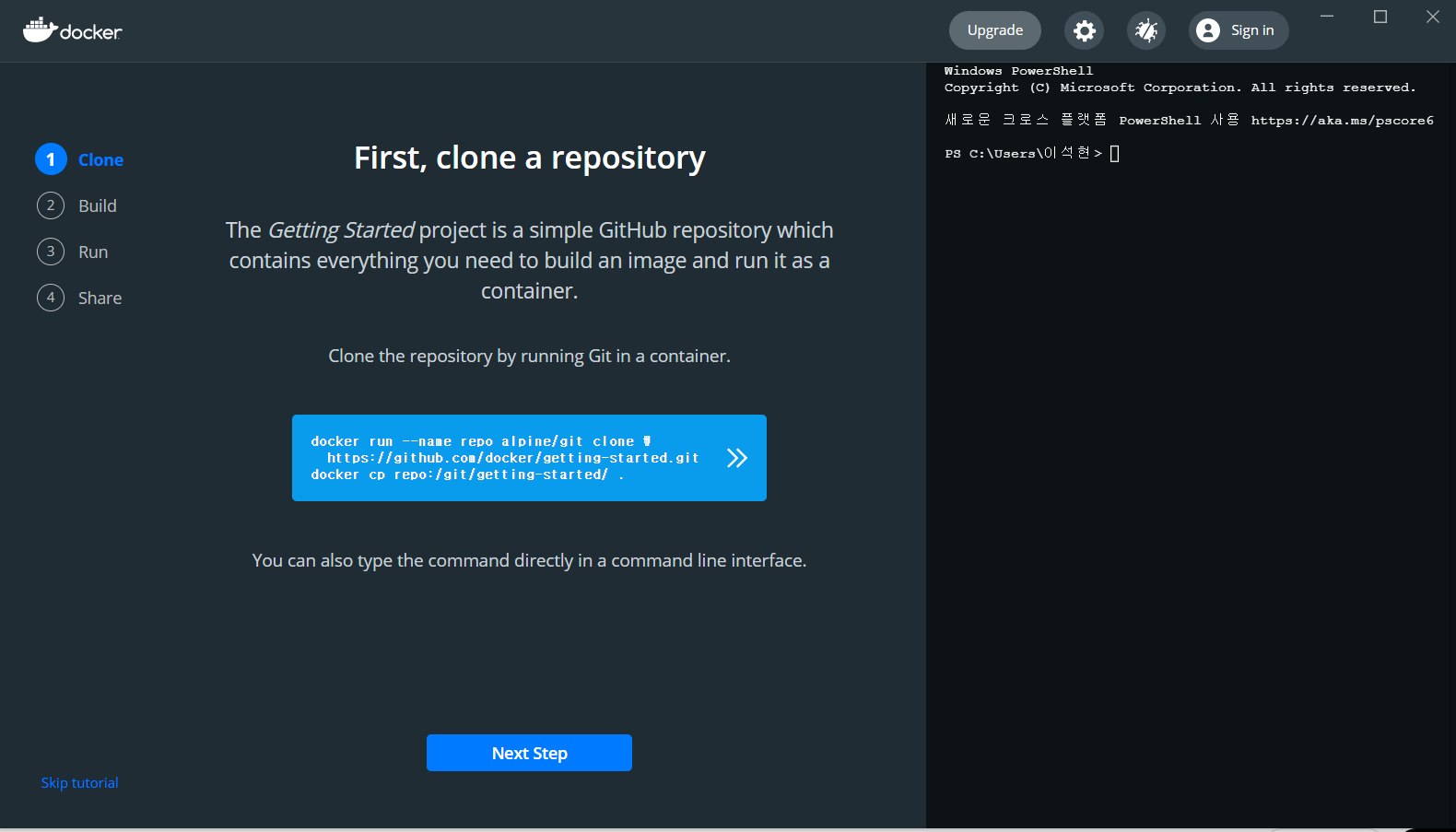Minimize the Docker Desktop window
This screenshot has width=1456, height=832.
pyautogui.click(x=1327, y=17)
